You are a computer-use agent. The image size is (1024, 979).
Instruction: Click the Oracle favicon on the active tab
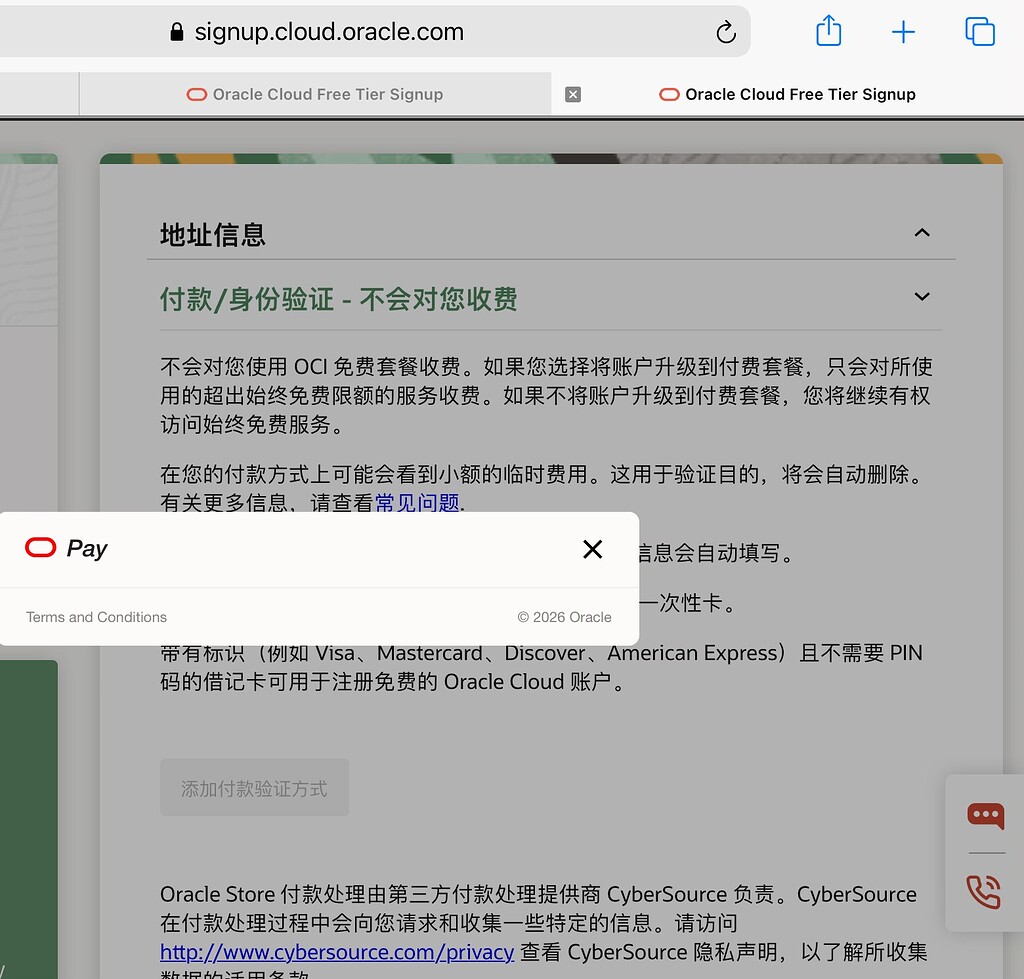click(669, 95)
